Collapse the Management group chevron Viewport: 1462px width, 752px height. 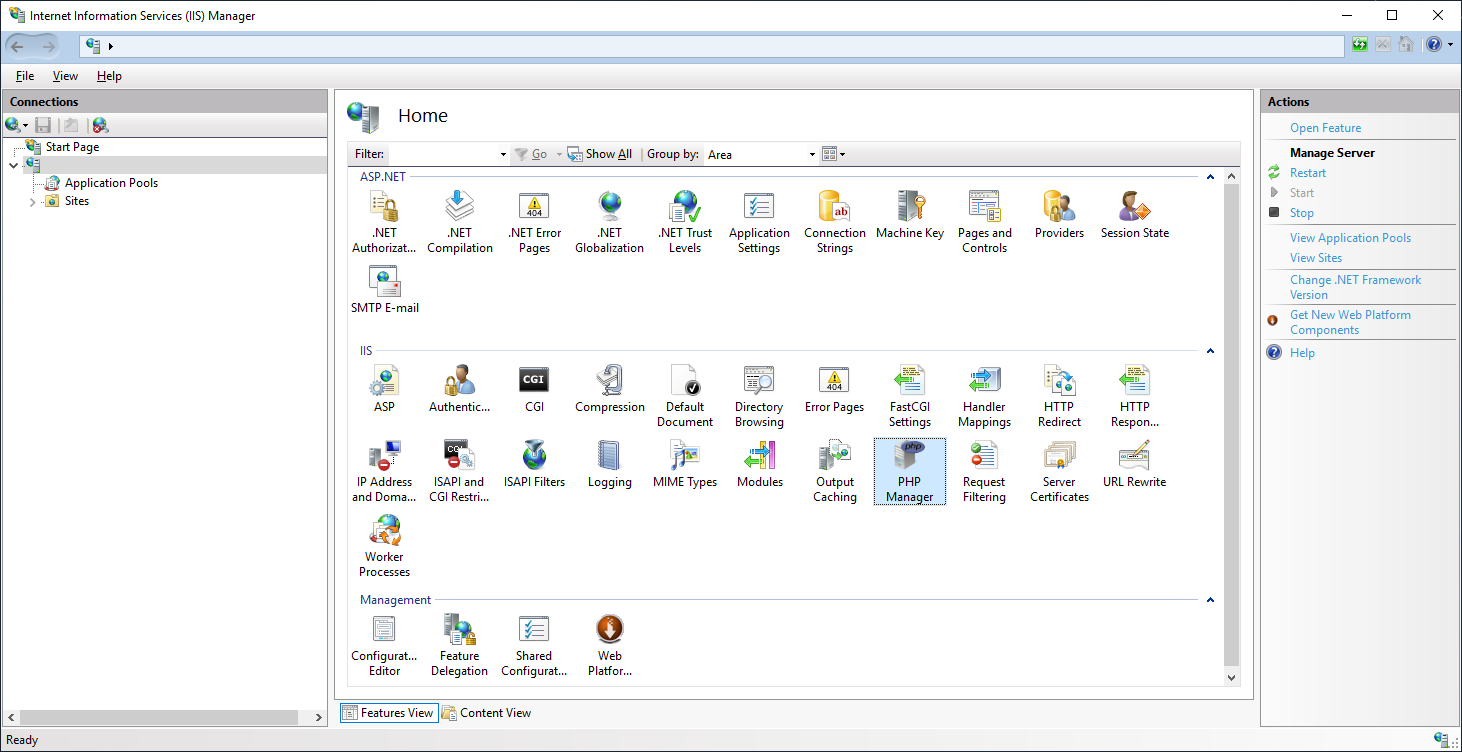(1210, 600)
